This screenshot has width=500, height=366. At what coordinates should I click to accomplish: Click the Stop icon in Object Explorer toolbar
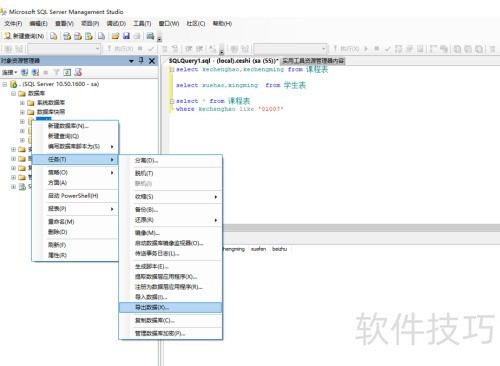(46, 72)
